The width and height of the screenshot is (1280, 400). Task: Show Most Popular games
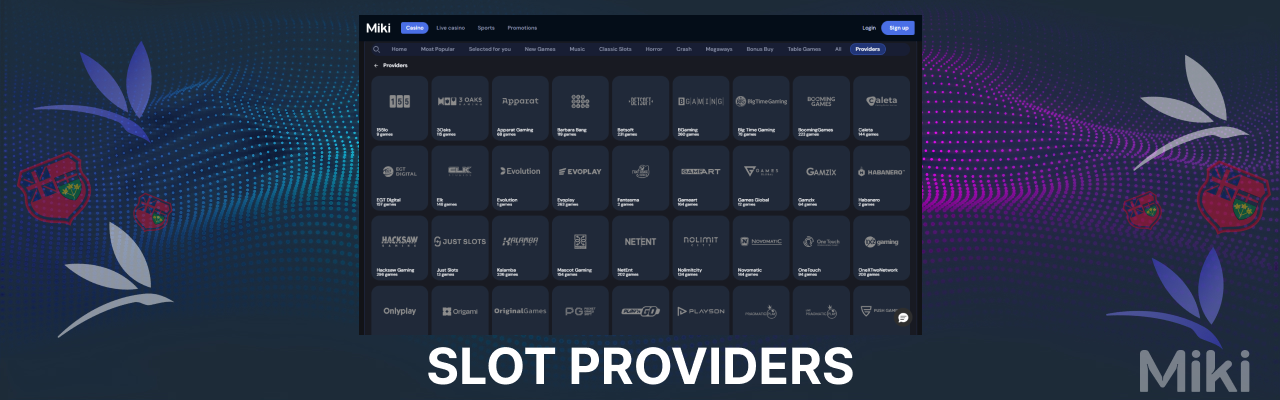point(438,49)
